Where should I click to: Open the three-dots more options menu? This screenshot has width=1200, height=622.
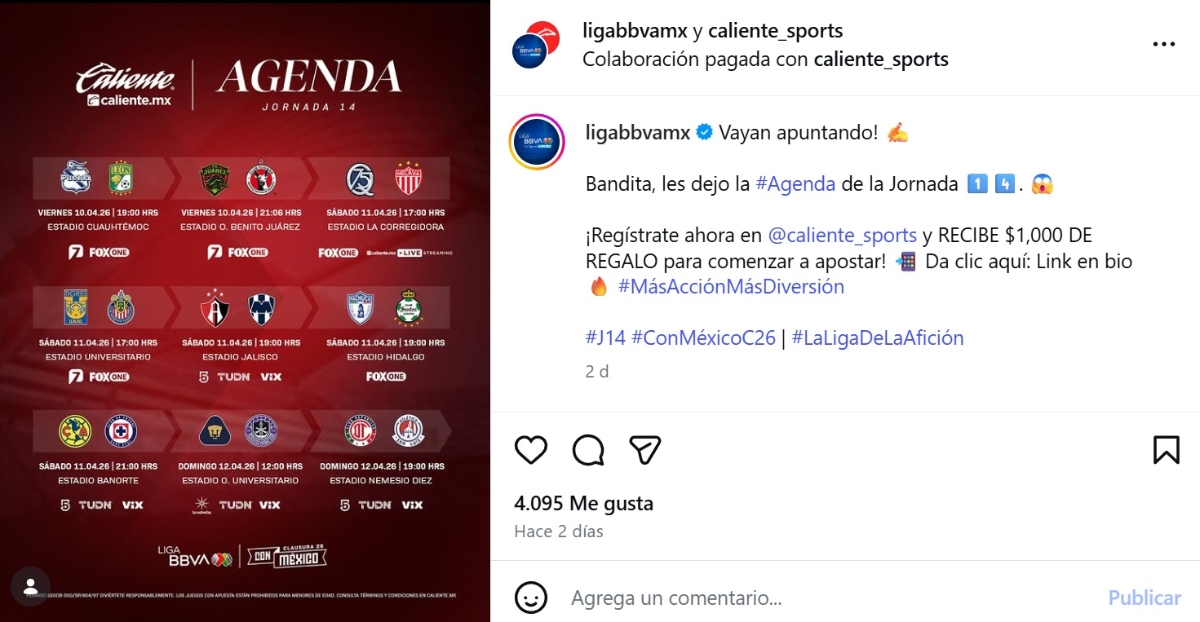click(1164, 45)
